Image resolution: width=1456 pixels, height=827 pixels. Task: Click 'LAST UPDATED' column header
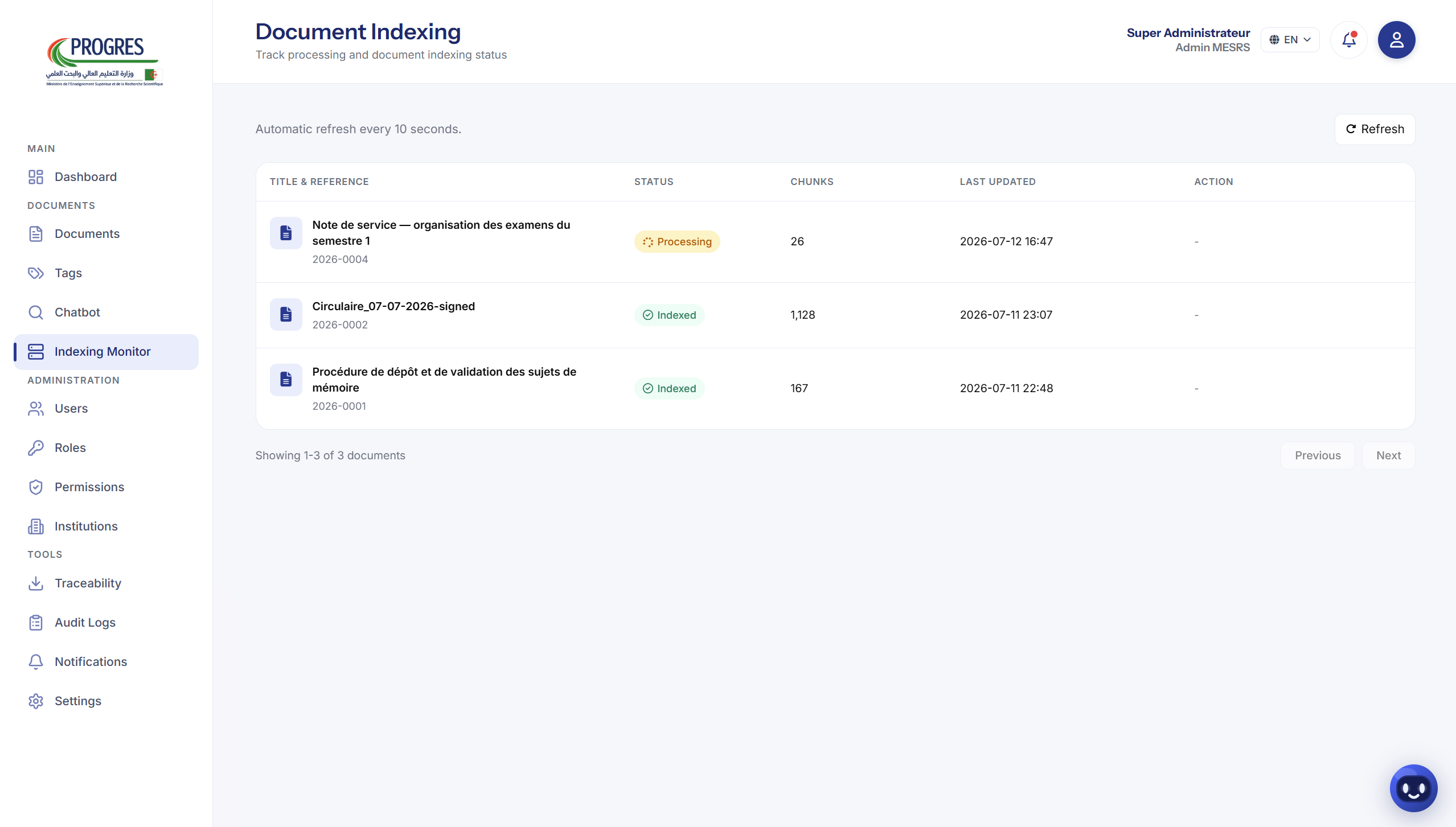point(998,182)
